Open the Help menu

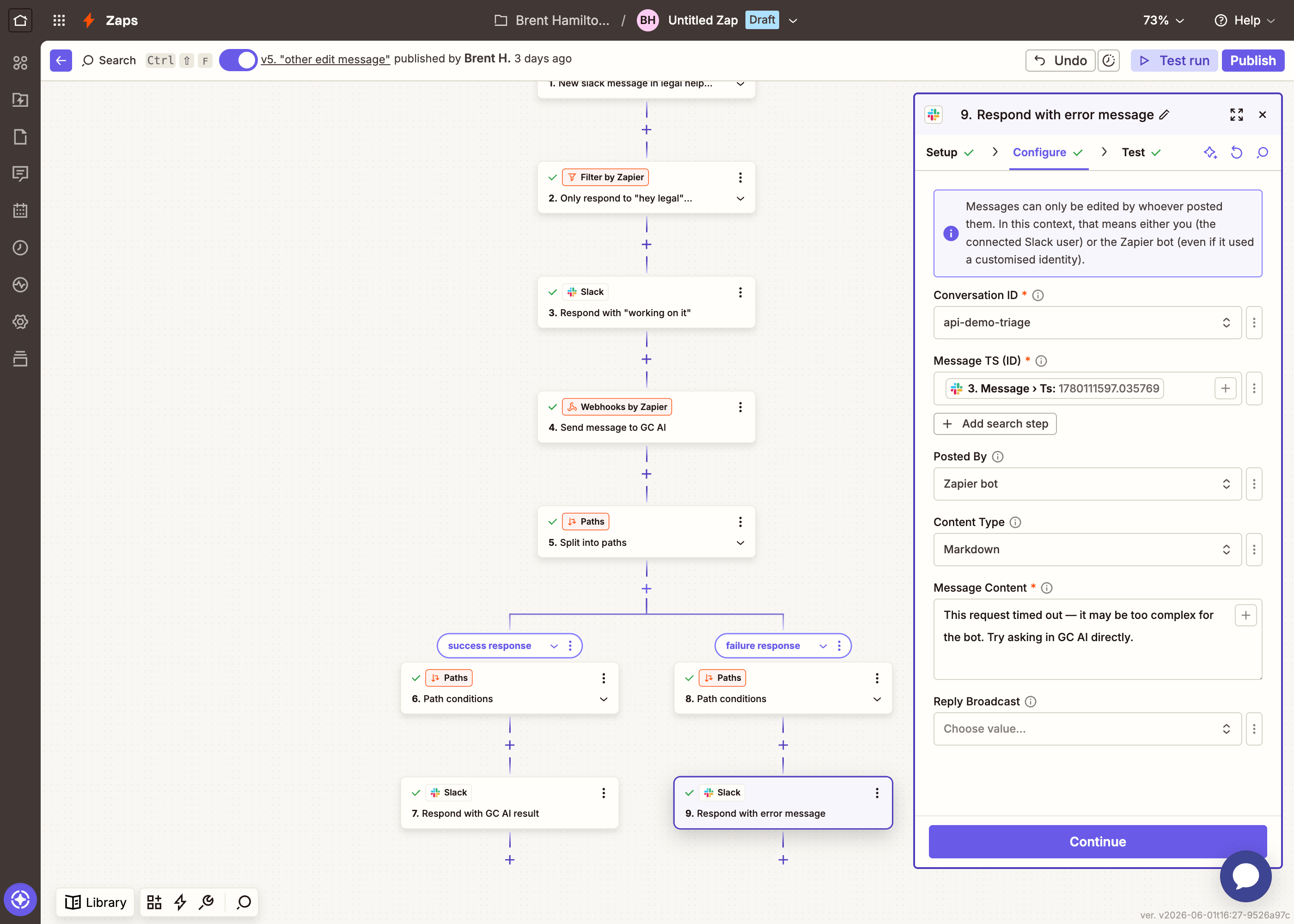tap(1245, 20)
